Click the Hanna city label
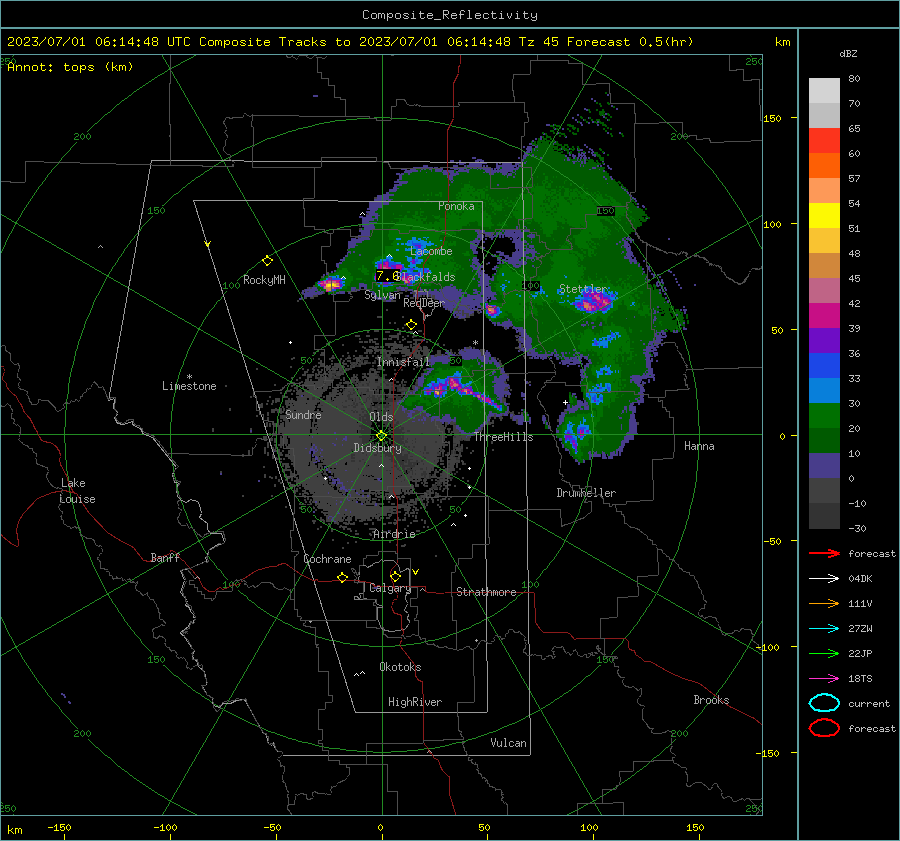 (x=699, y=446)
